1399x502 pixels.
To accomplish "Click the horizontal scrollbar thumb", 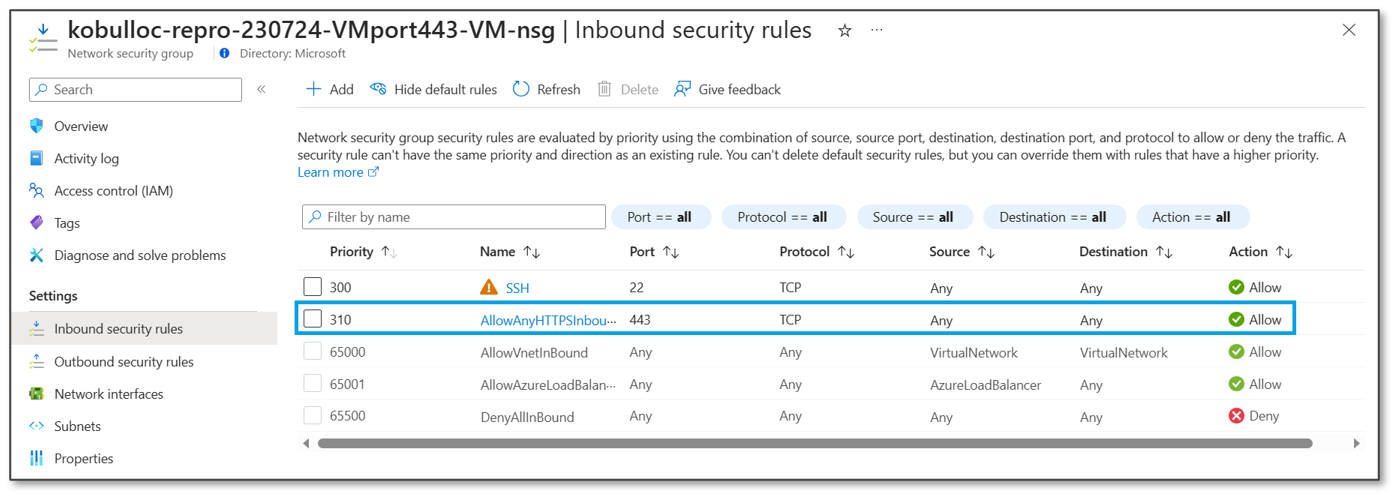I will click(x=814, y=443).
